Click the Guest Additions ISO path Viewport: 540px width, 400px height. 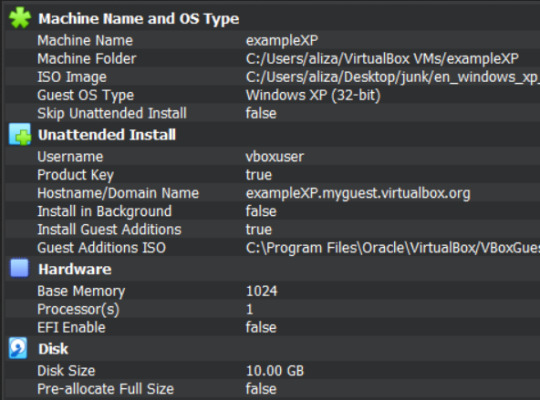392,248
